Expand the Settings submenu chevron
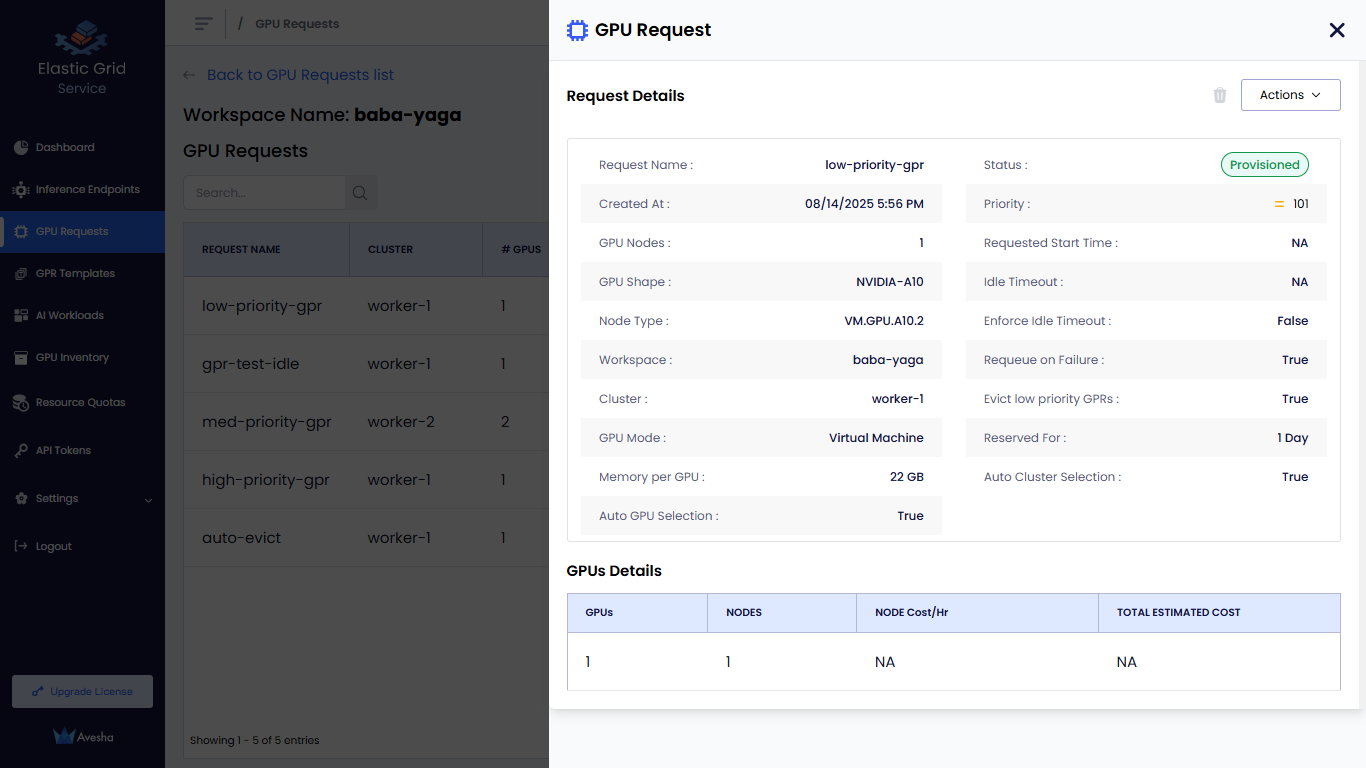The height and width of the screenshot is (768, 1366). pos(149,499)
